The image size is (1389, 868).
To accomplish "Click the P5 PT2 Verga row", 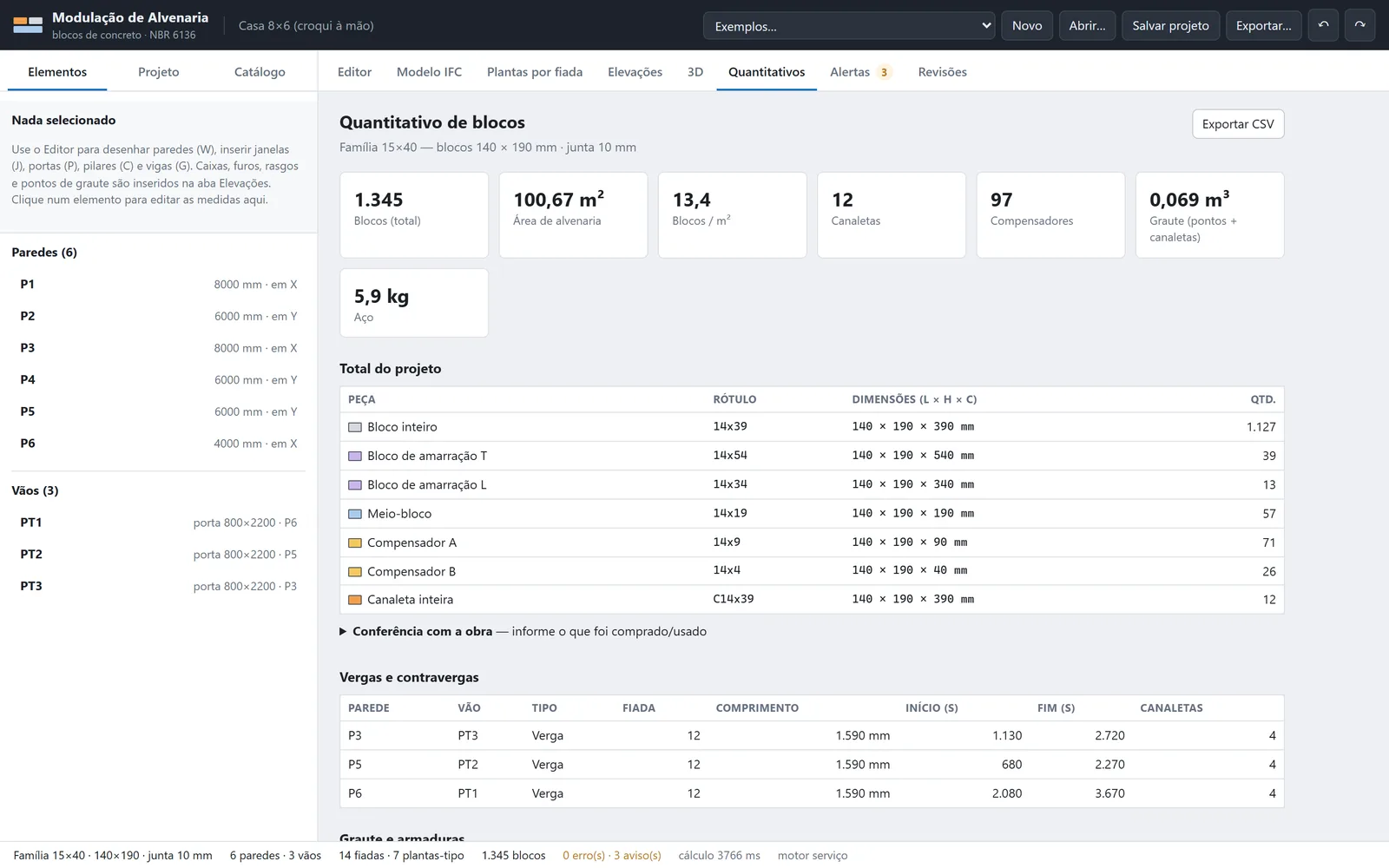I will pos(812,765).
